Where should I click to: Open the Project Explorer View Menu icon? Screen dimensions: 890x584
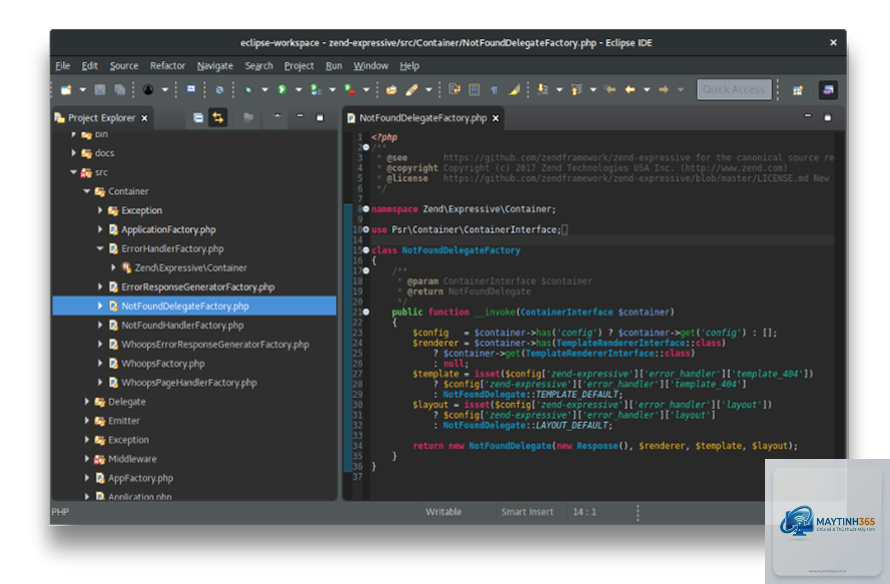(277, 116)
